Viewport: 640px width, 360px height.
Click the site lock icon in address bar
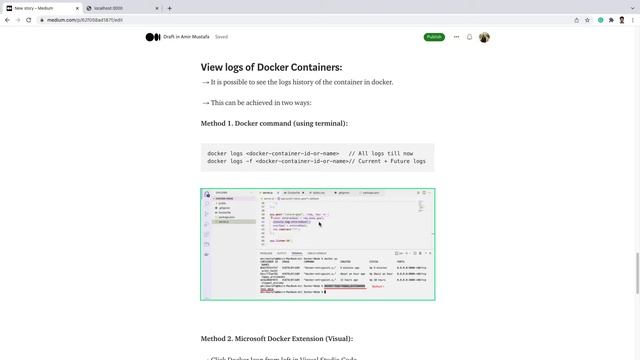click(42, 20)
